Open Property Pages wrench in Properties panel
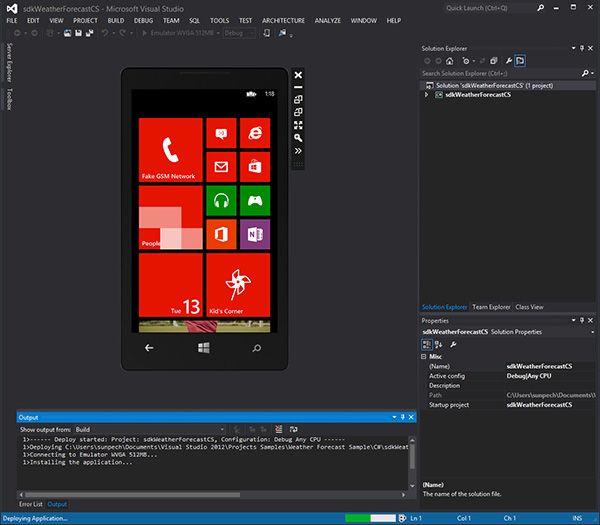Screen dimensions: 600x525 [x=453, y=344]
